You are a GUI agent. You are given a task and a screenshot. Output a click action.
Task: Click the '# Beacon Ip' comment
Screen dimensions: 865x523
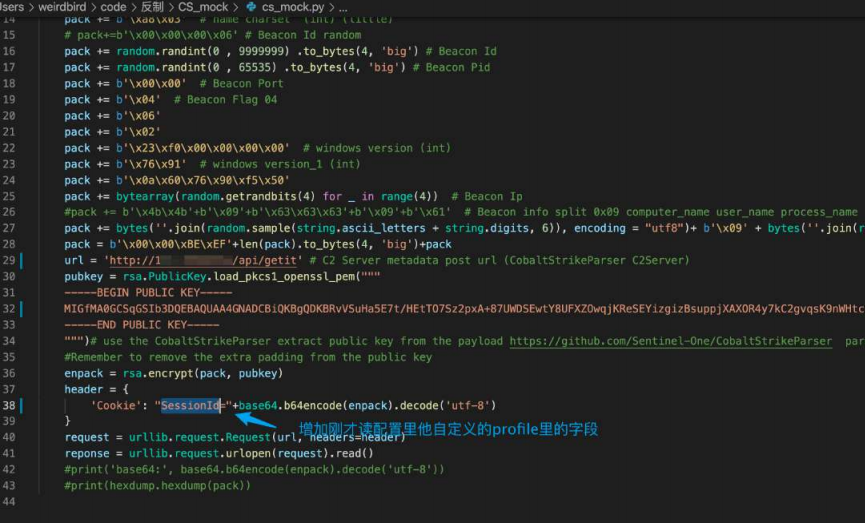click(487, 196)
